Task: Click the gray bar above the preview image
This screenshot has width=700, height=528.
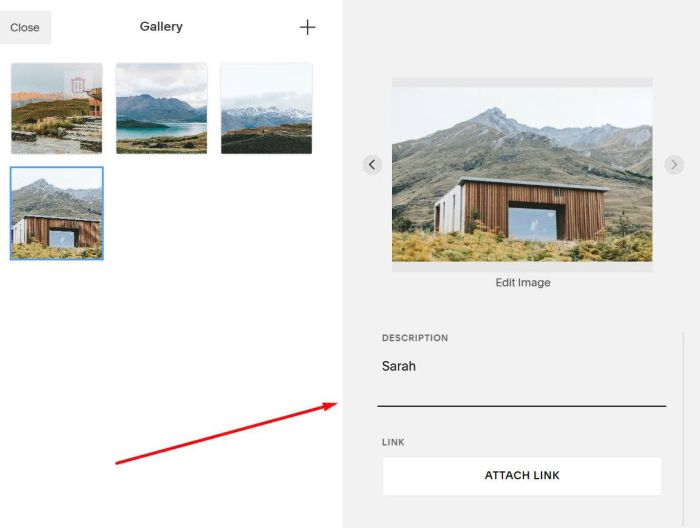Action: 522,82
